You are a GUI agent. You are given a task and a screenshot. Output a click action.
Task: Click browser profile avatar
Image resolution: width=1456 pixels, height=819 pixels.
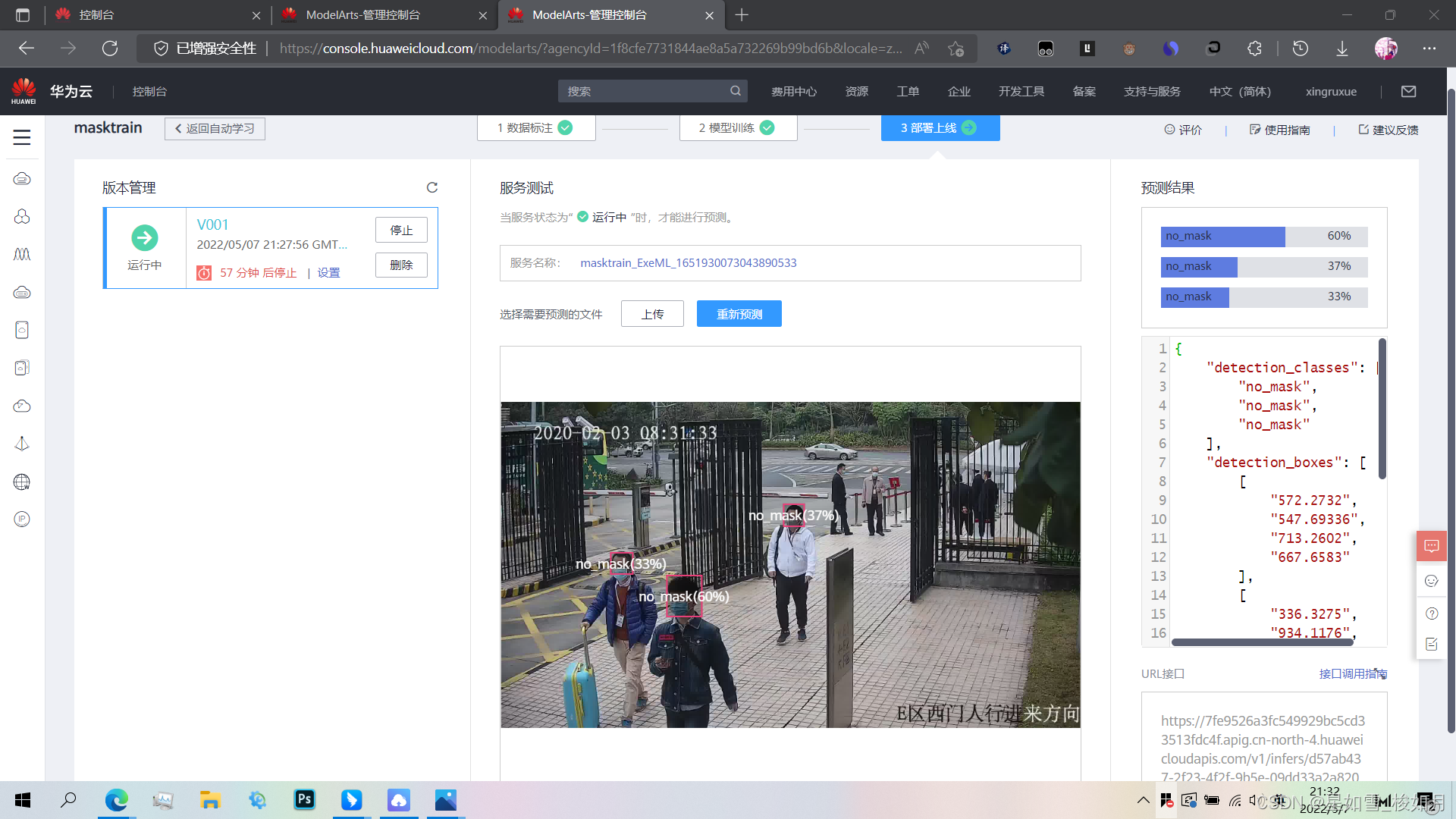1386,49
